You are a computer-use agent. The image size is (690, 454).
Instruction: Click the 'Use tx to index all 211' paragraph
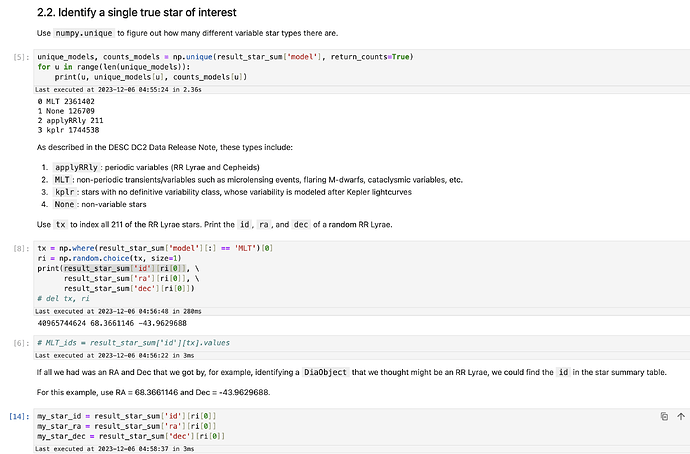(x=215, y=224)
